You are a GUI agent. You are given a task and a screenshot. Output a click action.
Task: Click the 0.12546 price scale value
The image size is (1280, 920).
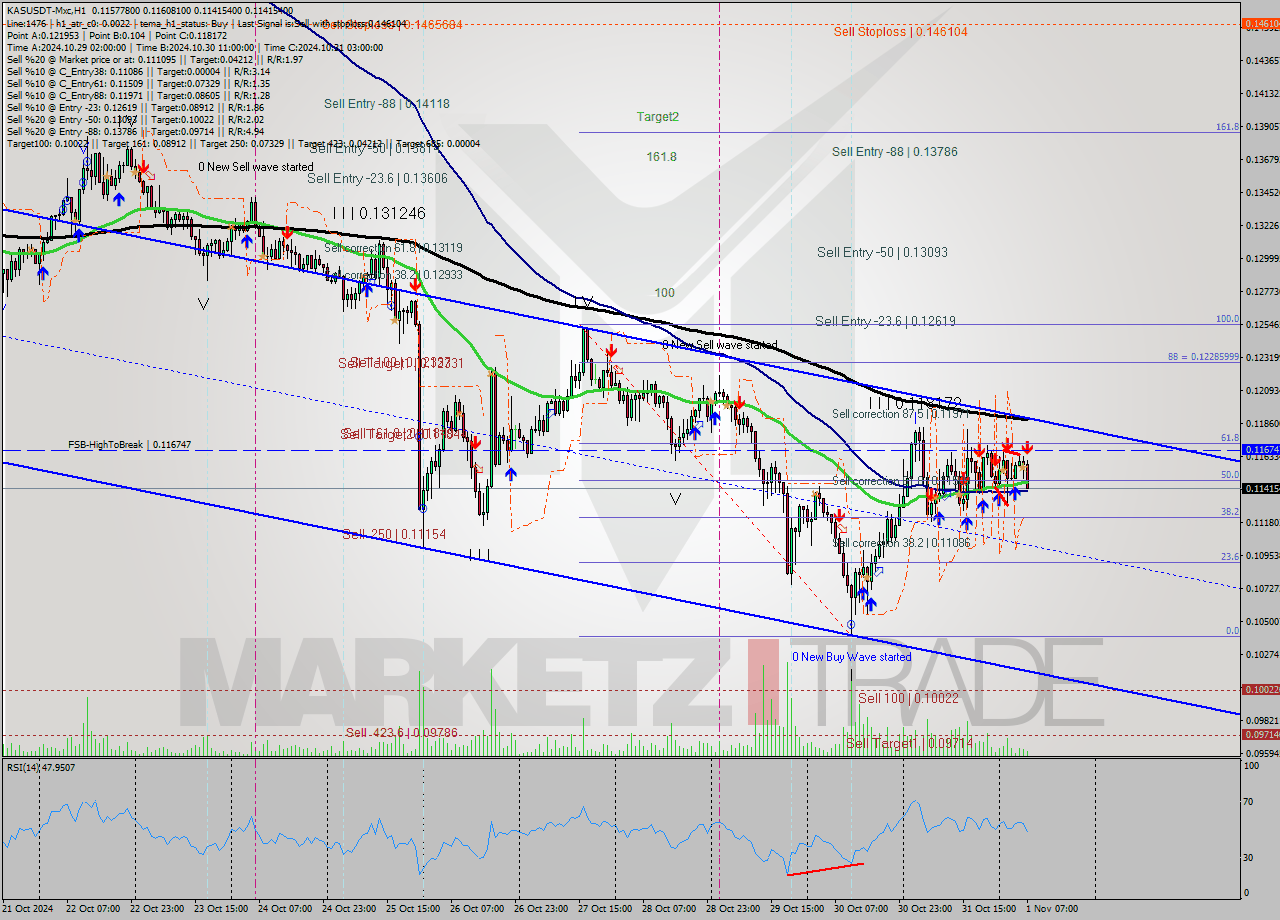1260,324
